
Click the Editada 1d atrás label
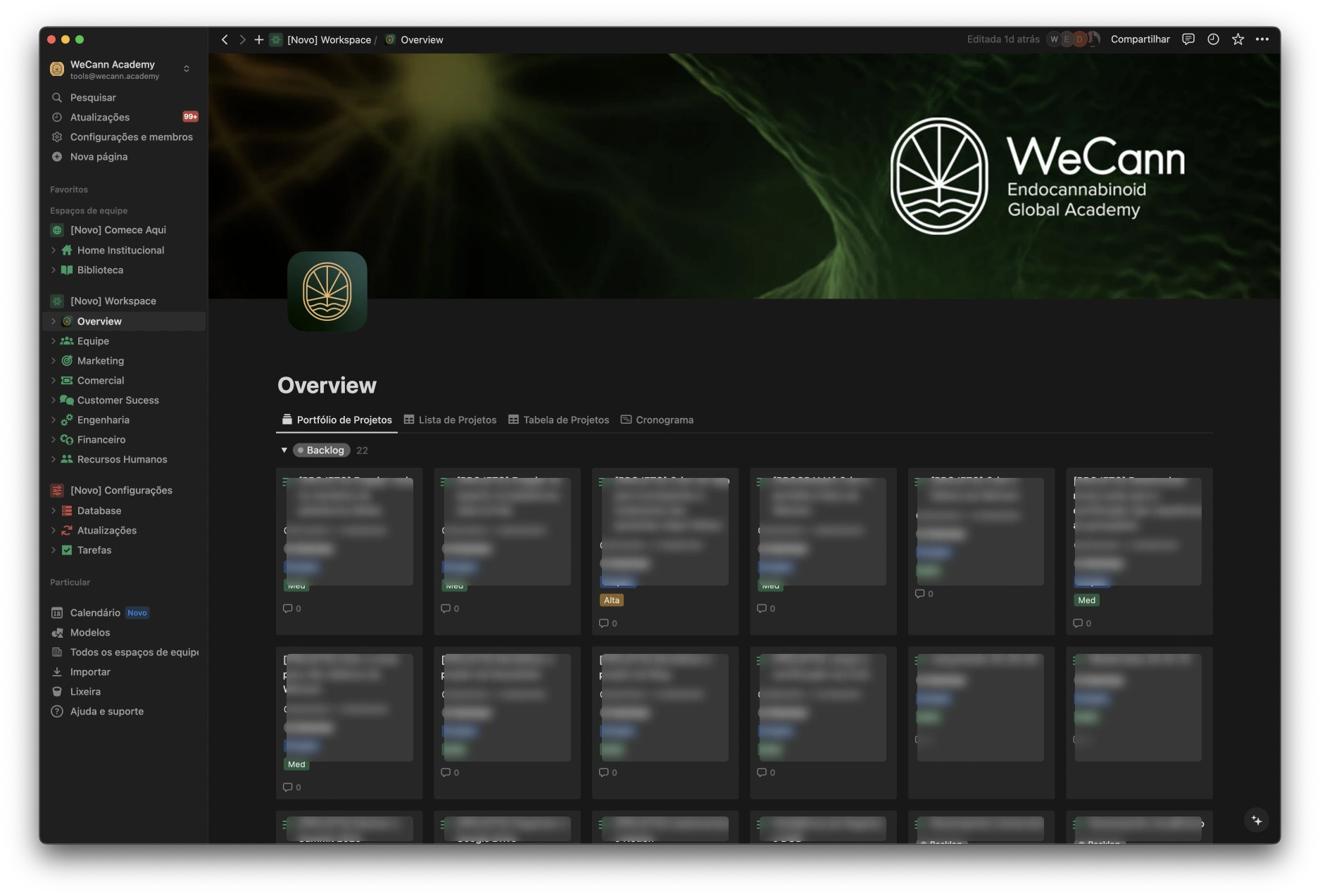click(1003, 39)
